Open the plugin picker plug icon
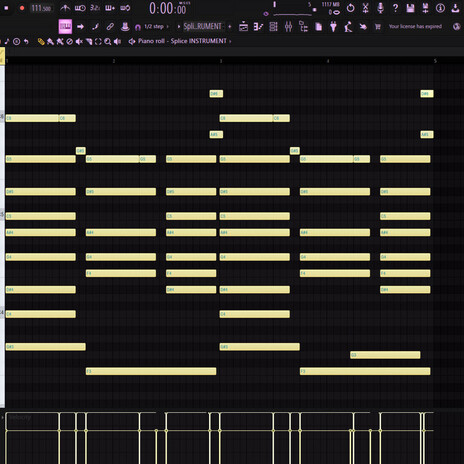Image resolution: width=464 pixels, height=464 pixels. click(333, 27)
